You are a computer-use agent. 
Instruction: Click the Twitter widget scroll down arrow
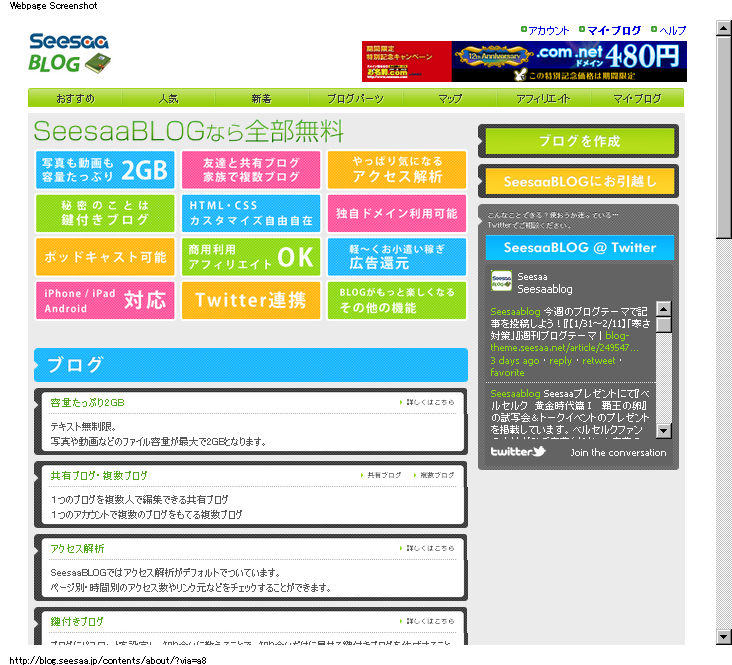point(663,431)
